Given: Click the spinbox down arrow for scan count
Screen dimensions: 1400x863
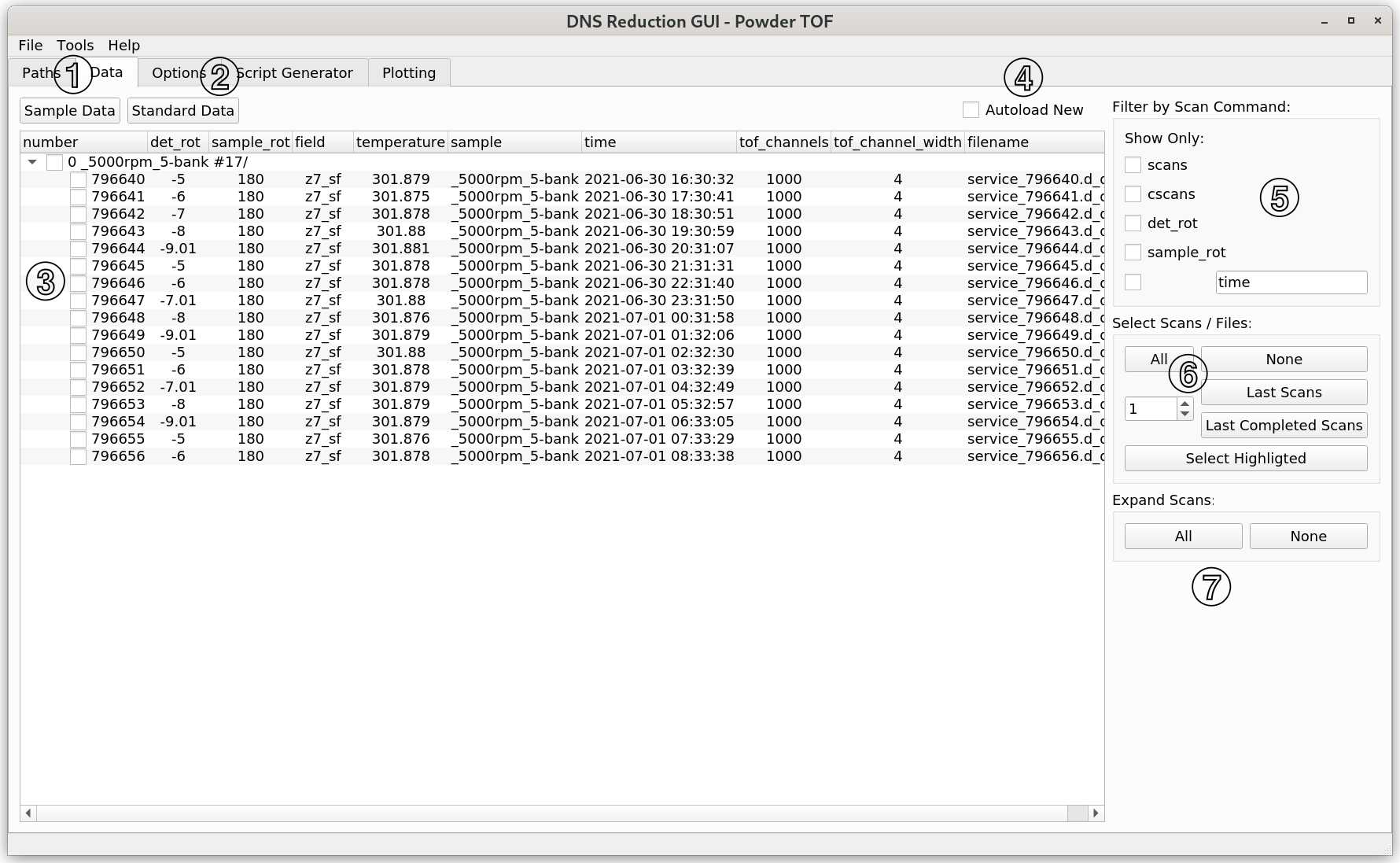Looking at the screenshot, I should (x=1184, y=414).
